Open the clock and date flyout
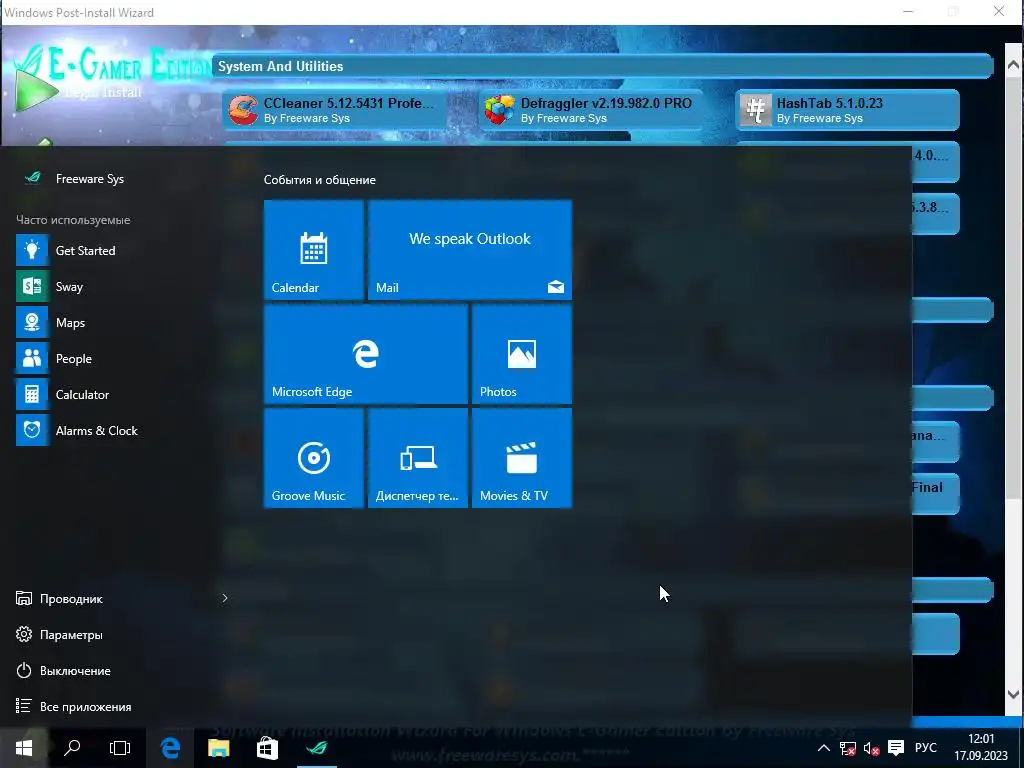Screen dimensions: 1024x768 click(x=980, y=748)
